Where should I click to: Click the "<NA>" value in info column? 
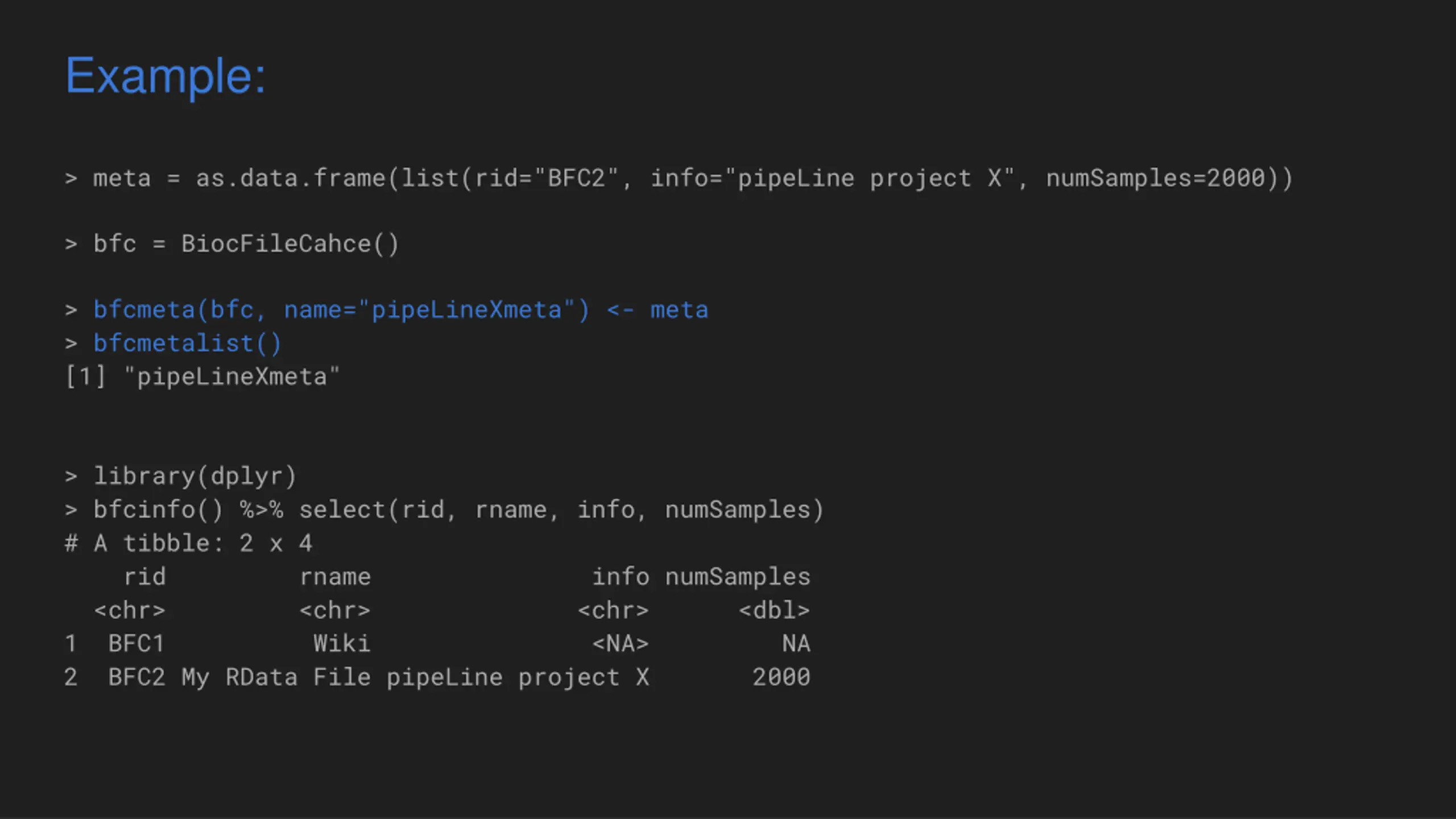[621, 644]
